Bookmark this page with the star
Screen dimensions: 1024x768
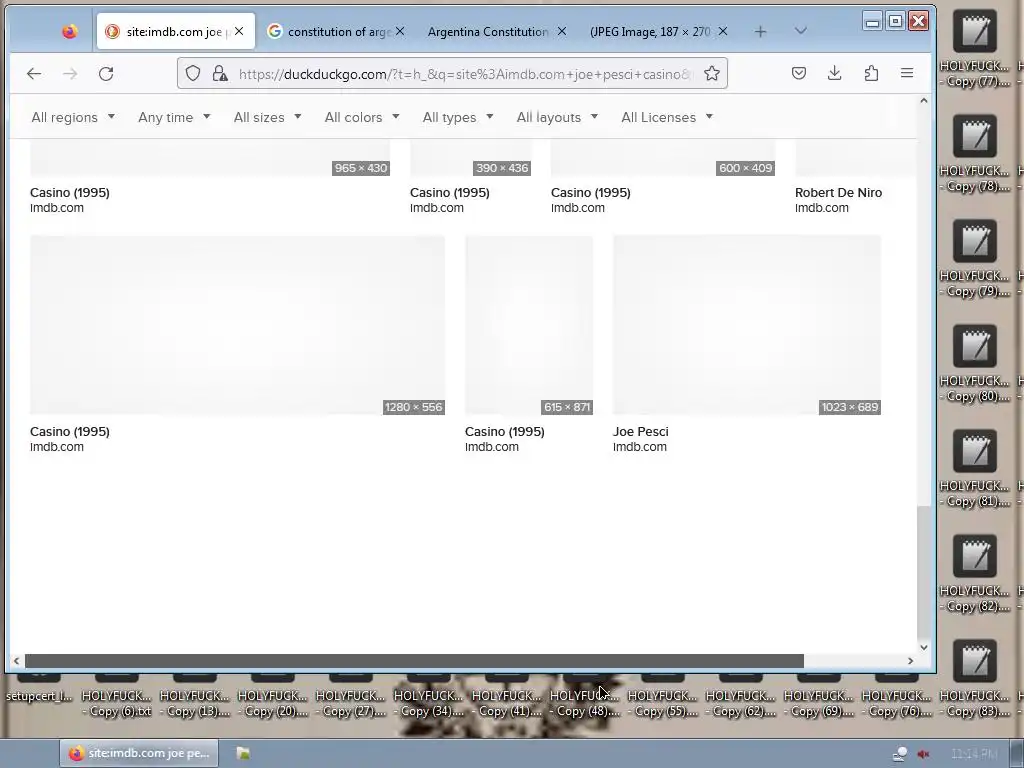[x=712, y=73]
